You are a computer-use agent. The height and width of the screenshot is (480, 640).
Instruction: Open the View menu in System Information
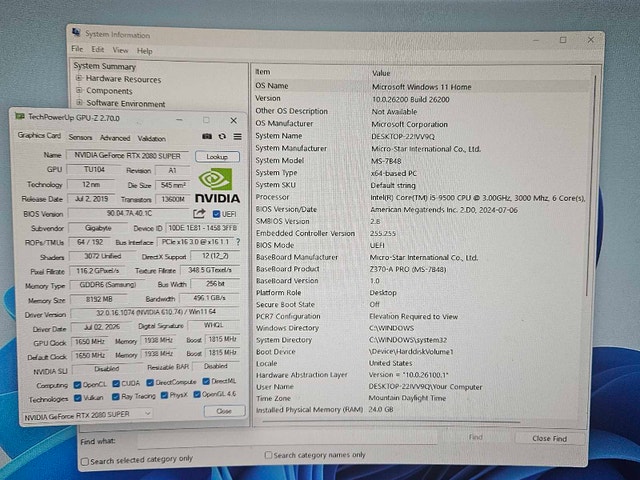tap(120, 50)
